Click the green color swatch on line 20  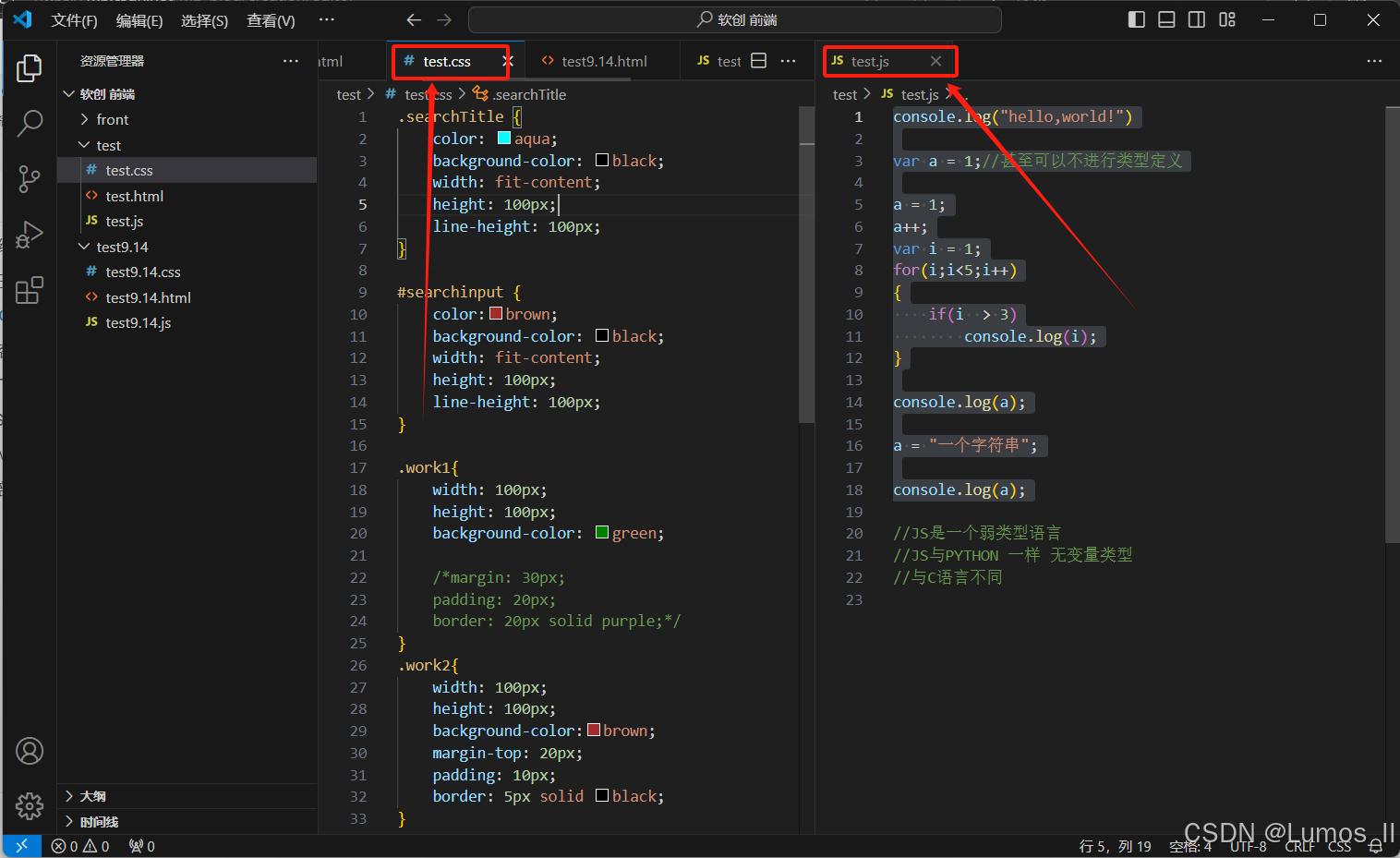(602, 533)
